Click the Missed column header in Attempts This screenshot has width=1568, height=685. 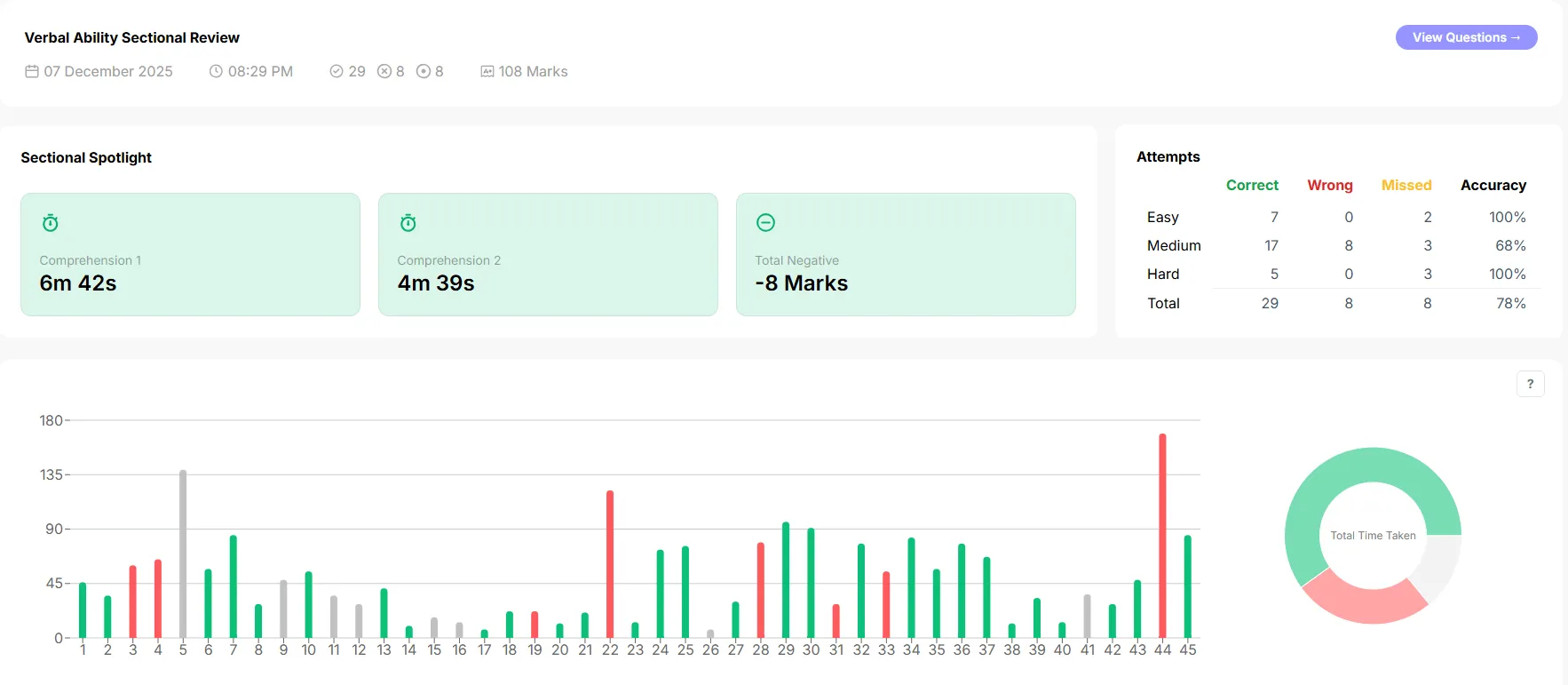(x=1406, y=185)
